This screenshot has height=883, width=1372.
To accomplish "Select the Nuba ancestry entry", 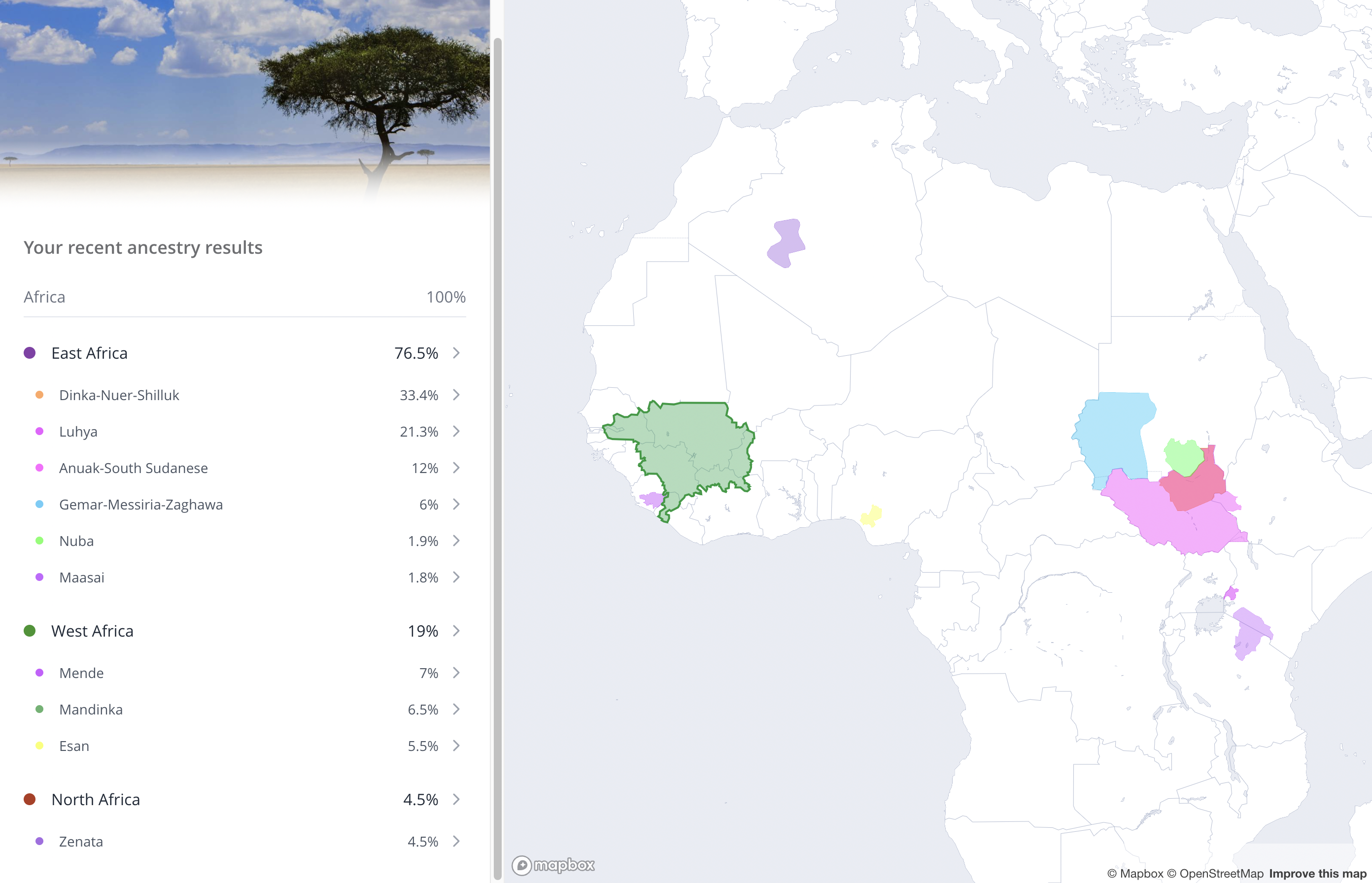I will [x=245, y=541].
